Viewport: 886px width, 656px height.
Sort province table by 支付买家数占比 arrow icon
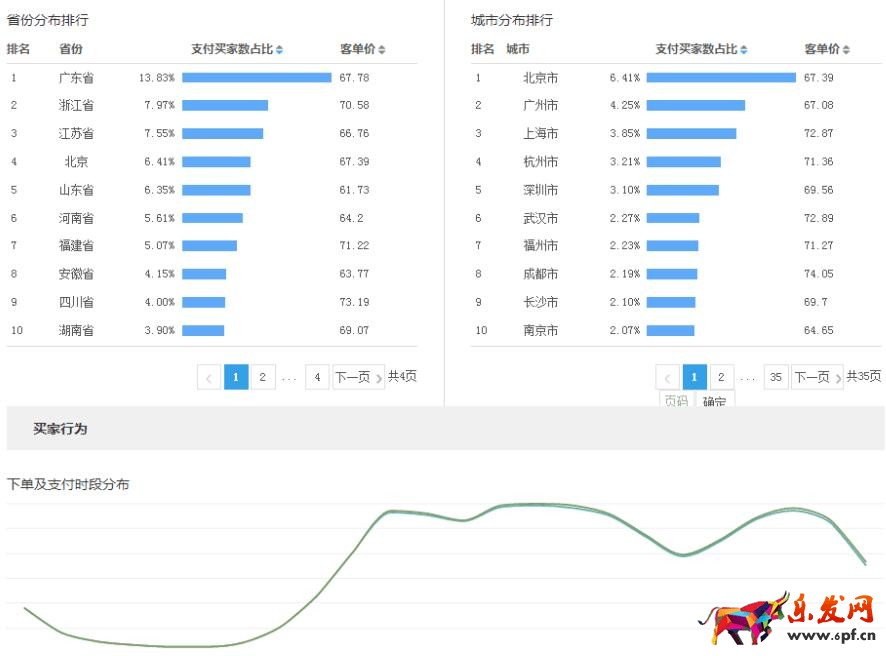[279, 50]
